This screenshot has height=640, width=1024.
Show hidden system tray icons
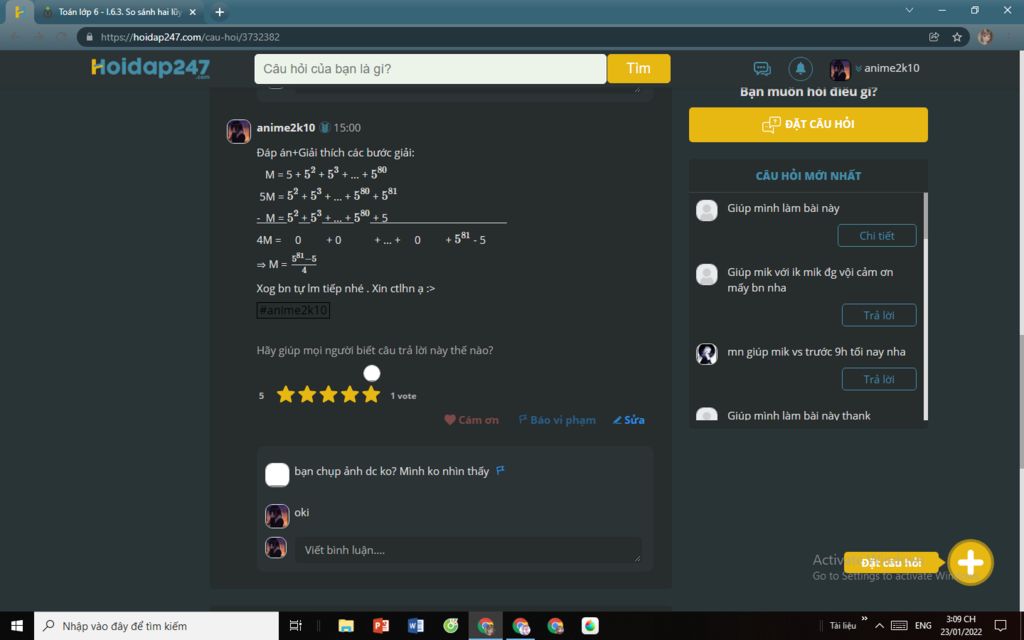(880, 626)
